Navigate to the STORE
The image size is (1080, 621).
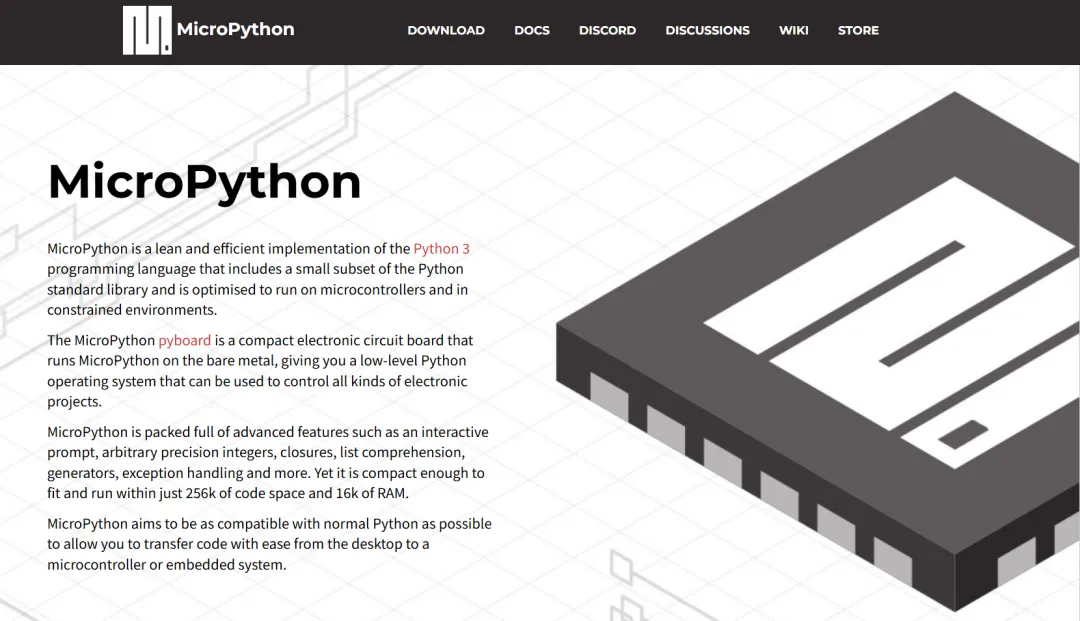click(858, 30)
